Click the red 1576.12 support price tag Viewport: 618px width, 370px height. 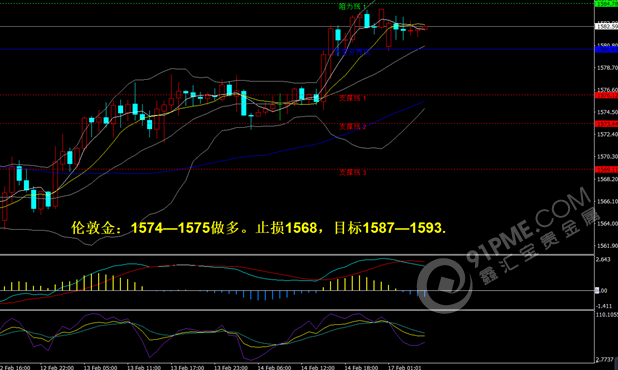pyautogui.click(x=606, y=95)
